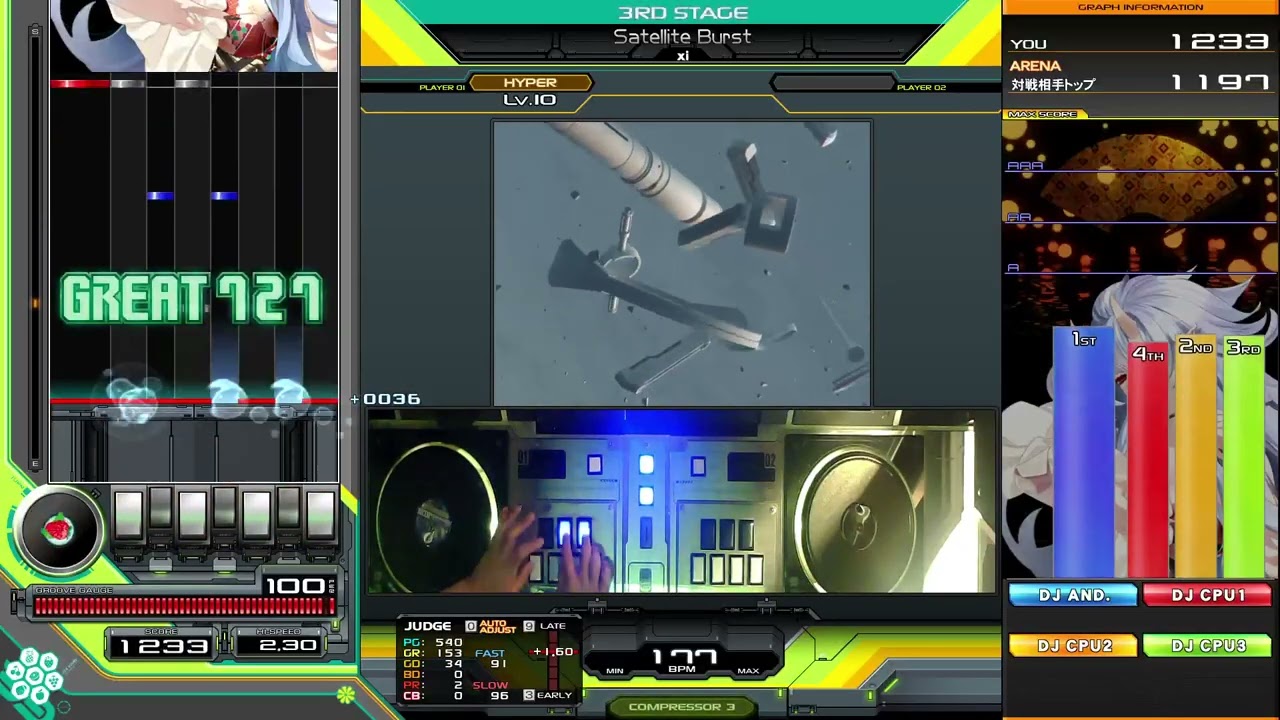Click the Lv.10 level label

pos(530,100)
